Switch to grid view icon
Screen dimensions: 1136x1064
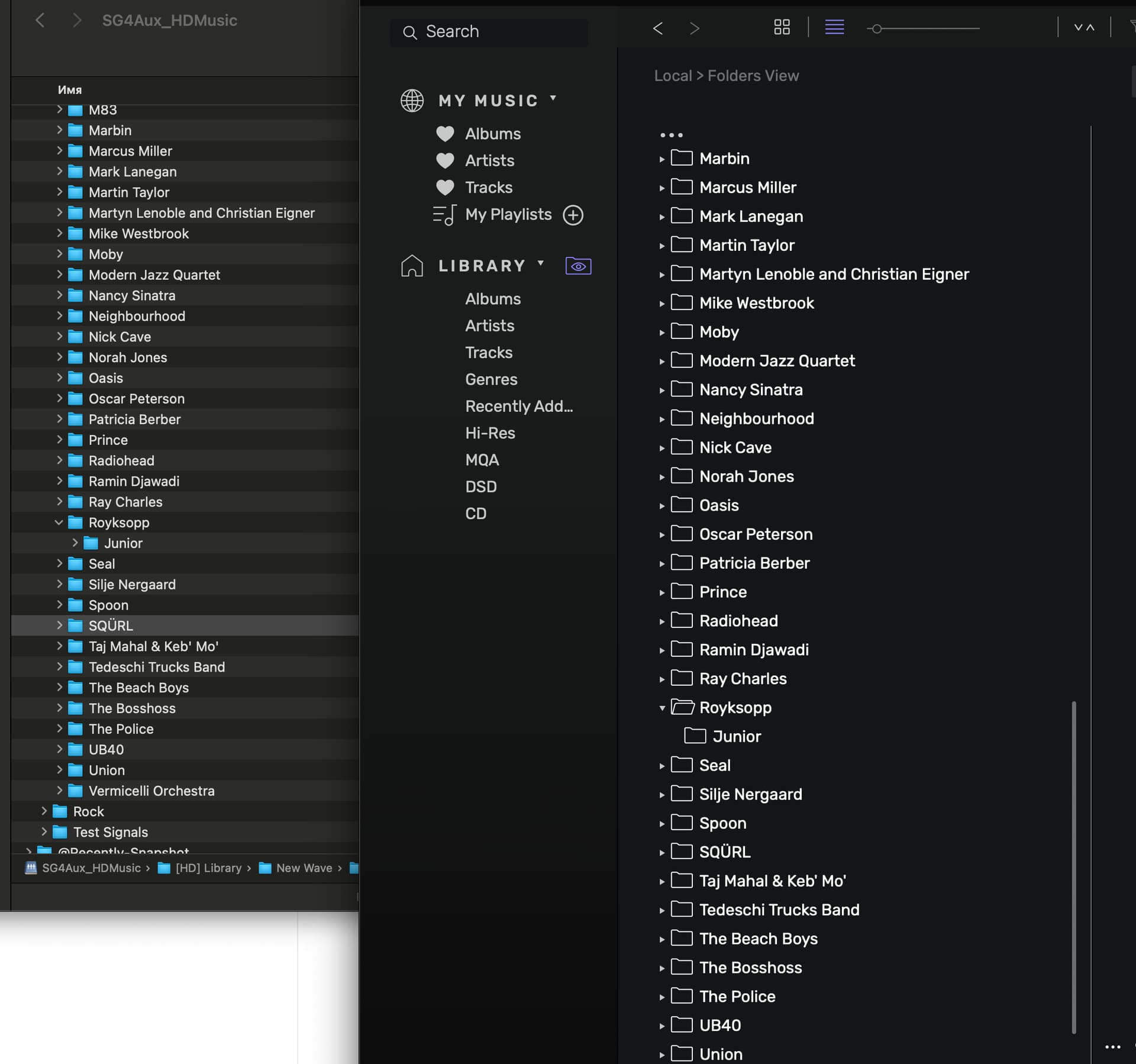[782, 27]
